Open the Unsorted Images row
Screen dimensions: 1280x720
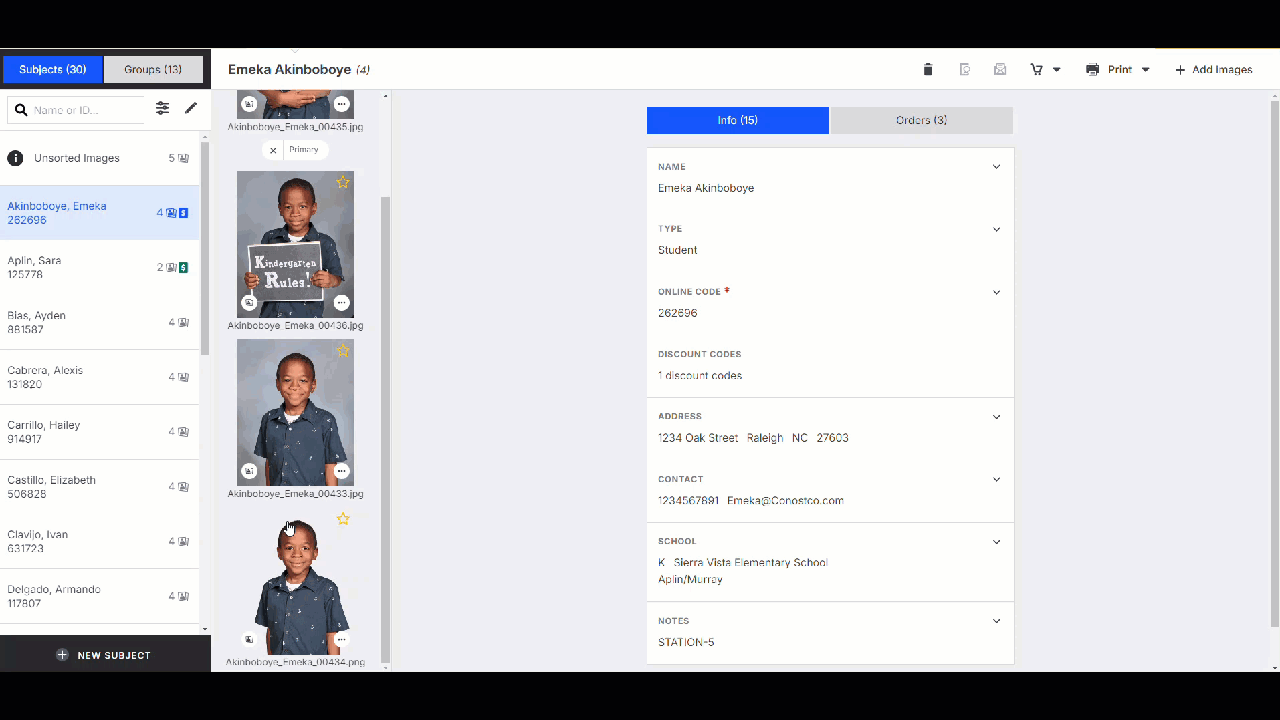[100, 158]
